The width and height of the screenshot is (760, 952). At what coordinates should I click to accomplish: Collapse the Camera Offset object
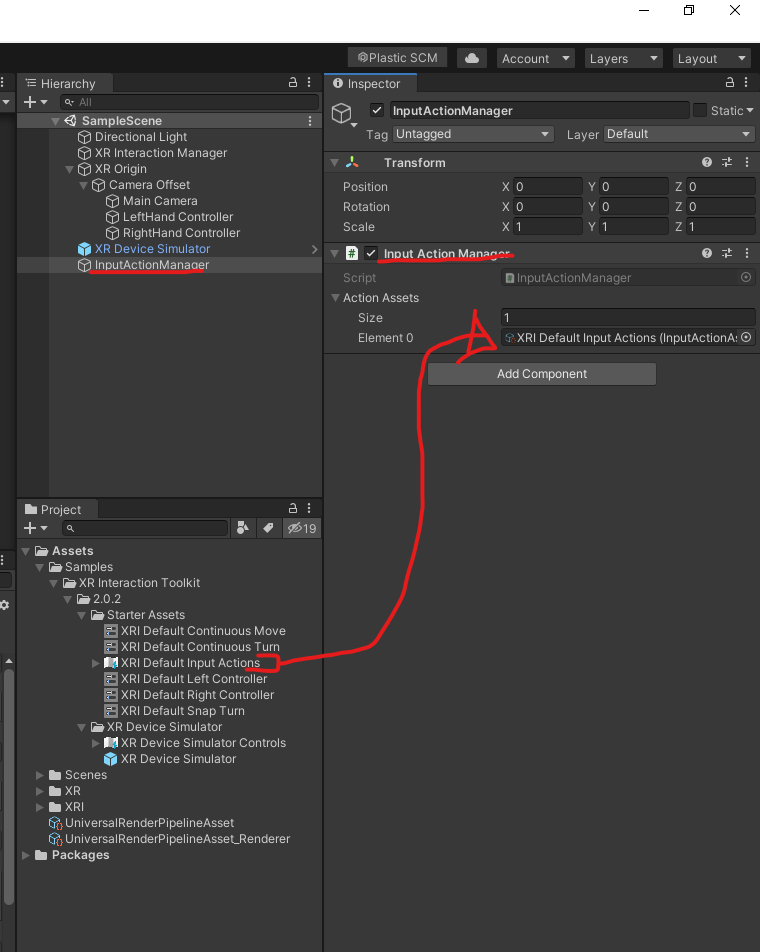click(x=83, y=185)
